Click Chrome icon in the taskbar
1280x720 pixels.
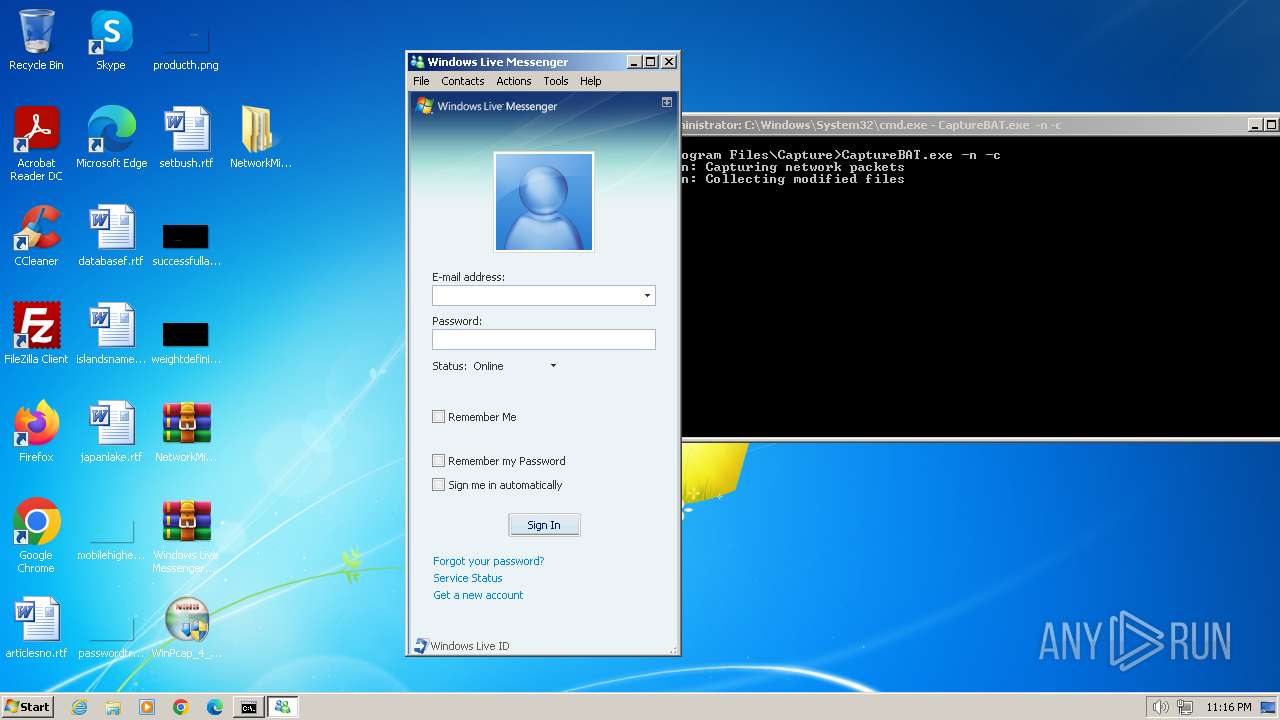181,707
